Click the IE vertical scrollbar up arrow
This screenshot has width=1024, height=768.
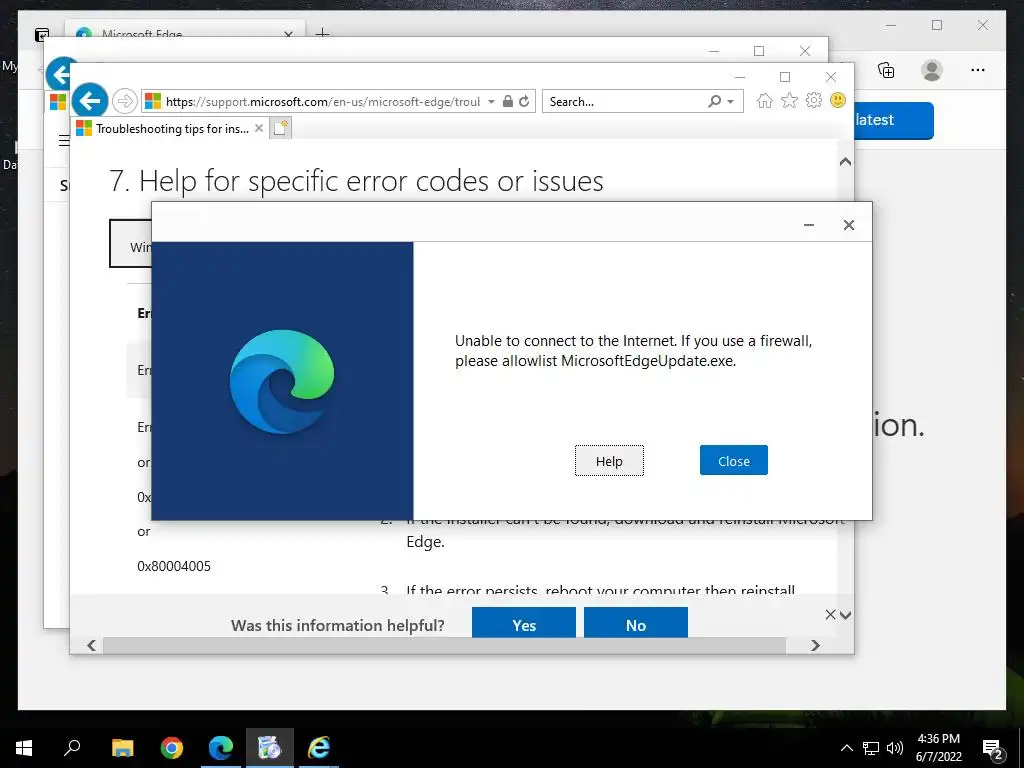[845, 161]
